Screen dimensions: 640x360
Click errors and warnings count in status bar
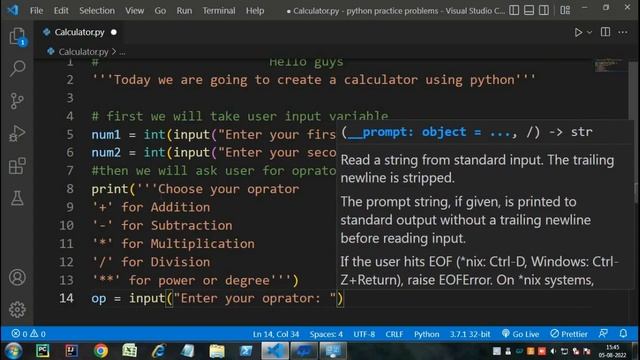pyautogui.click(x=29, y=334)
